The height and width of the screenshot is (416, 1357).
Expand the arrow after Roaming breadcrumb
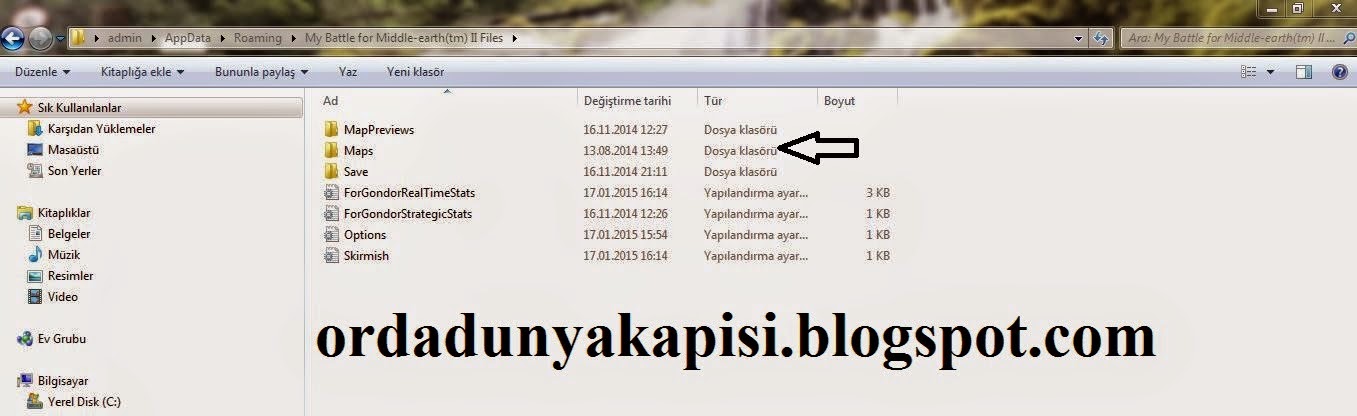point(293,39)
